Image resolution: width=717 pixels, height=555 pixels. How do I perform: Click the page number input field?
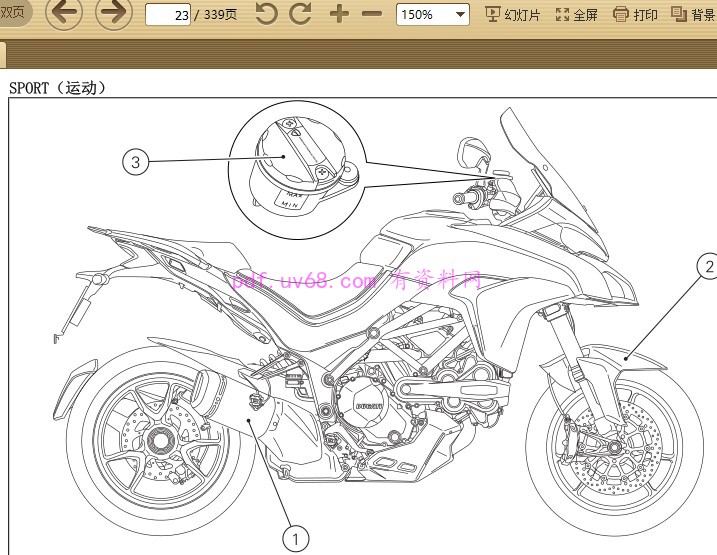[x=168, y=15]
